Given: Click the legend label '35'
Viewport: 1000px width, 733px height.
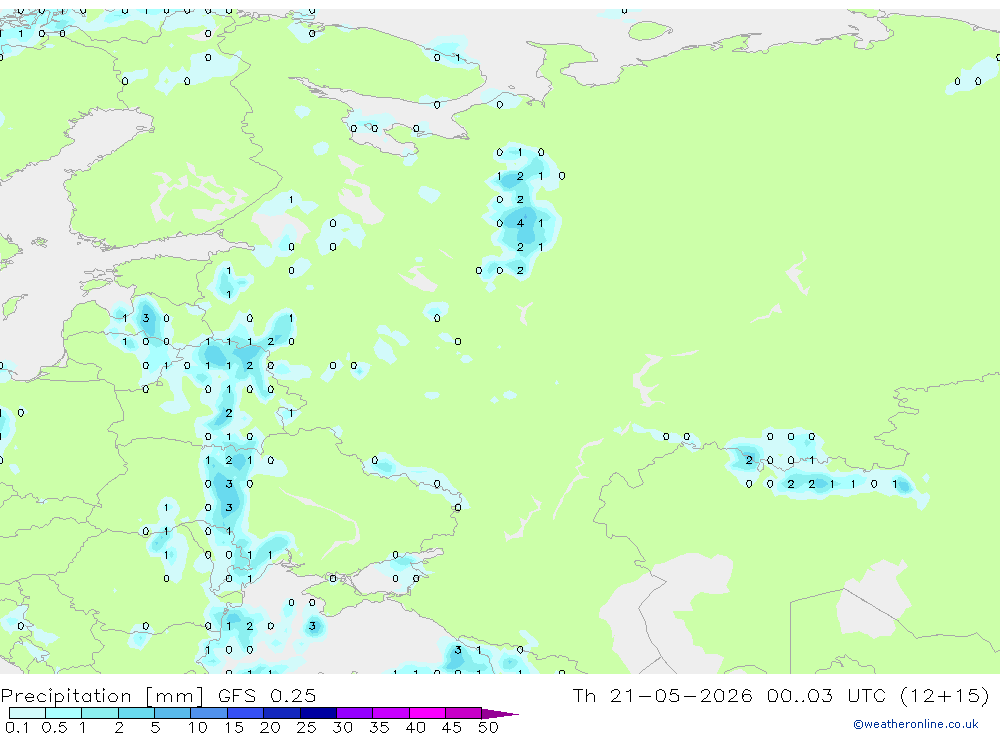Looking at the screenshot, I should (379, 727).
